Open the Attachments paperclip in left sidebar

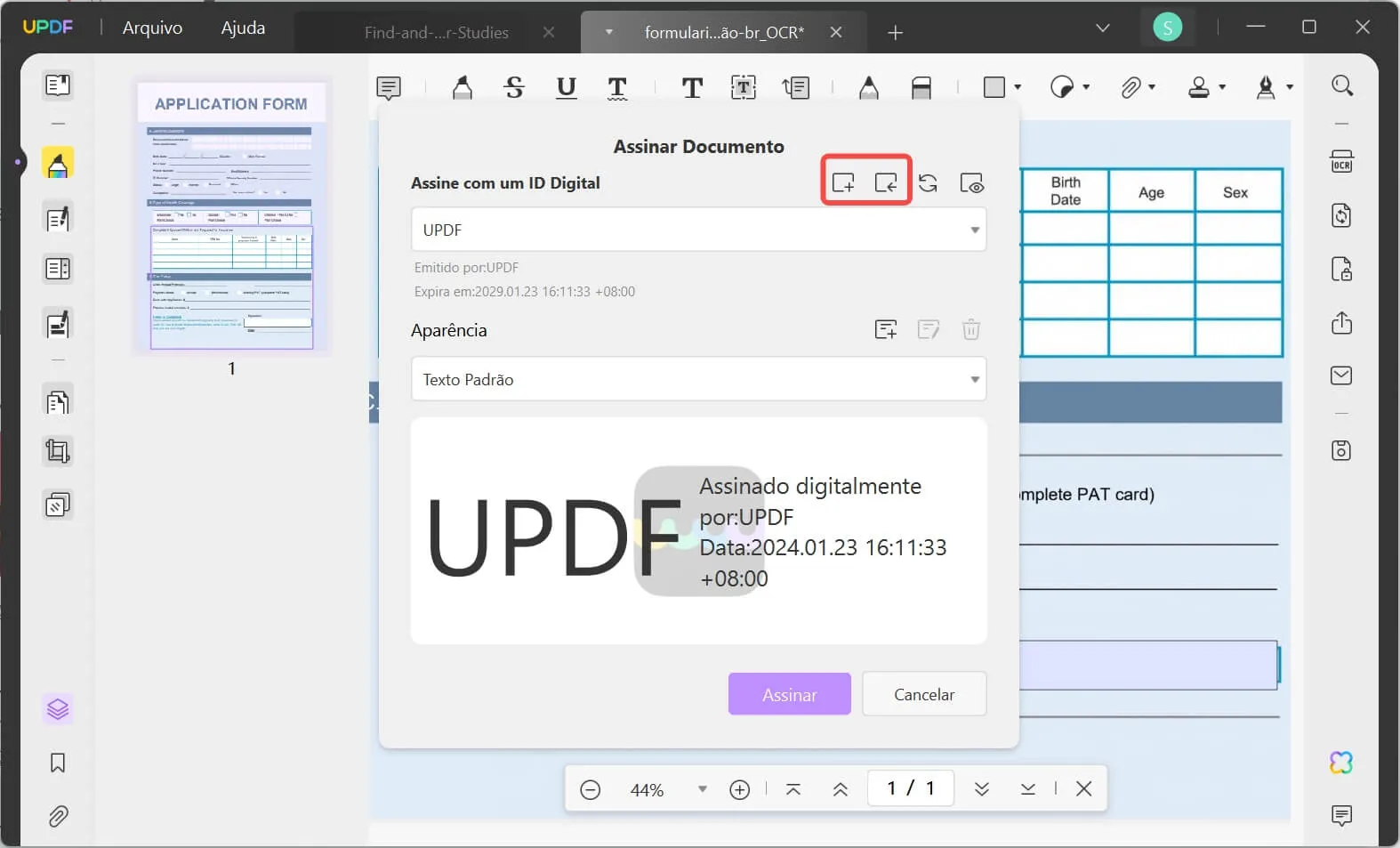click(58, 816)
